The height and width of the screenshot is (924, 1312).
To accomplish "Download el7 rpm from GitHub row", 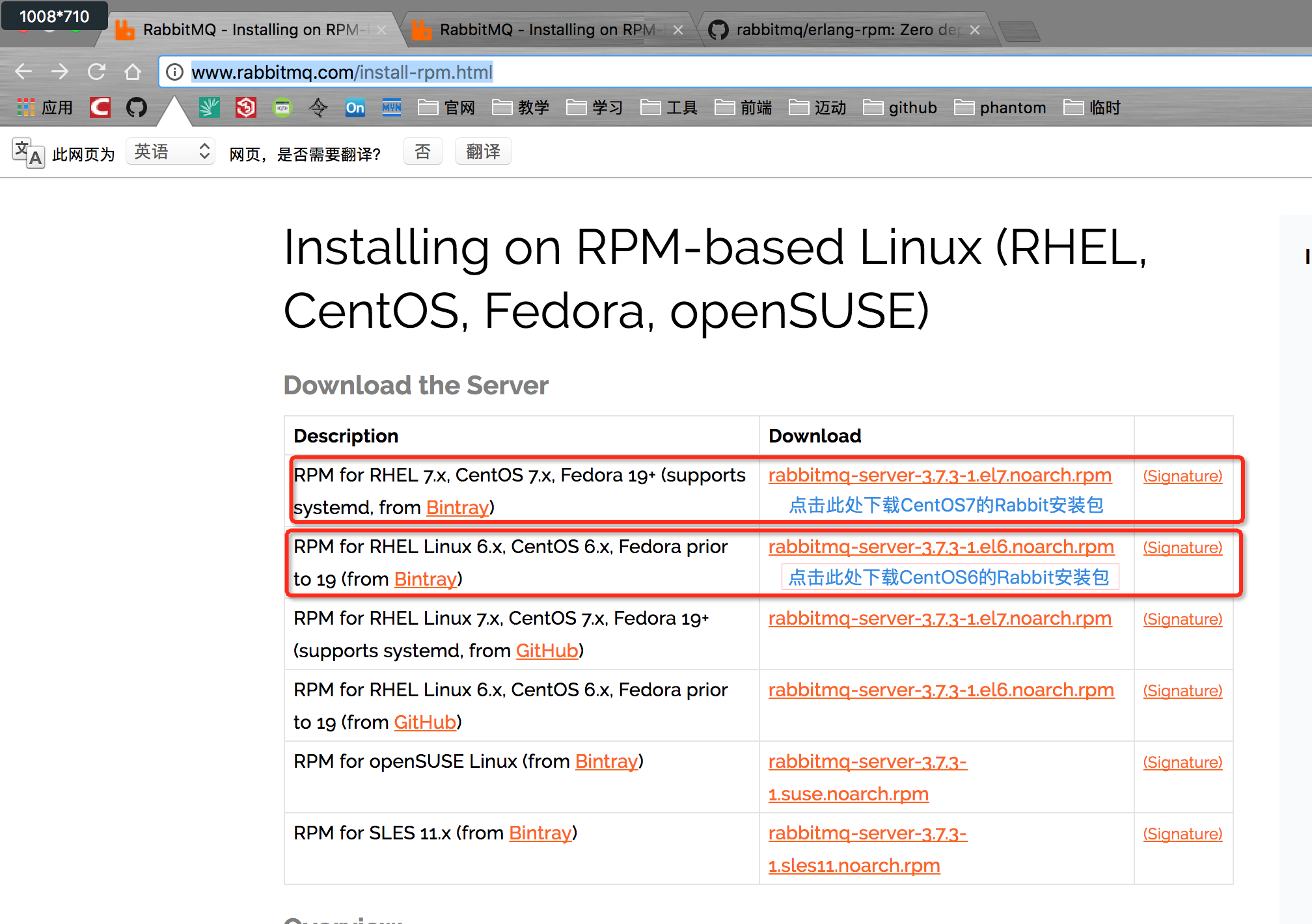I will 940,619.
